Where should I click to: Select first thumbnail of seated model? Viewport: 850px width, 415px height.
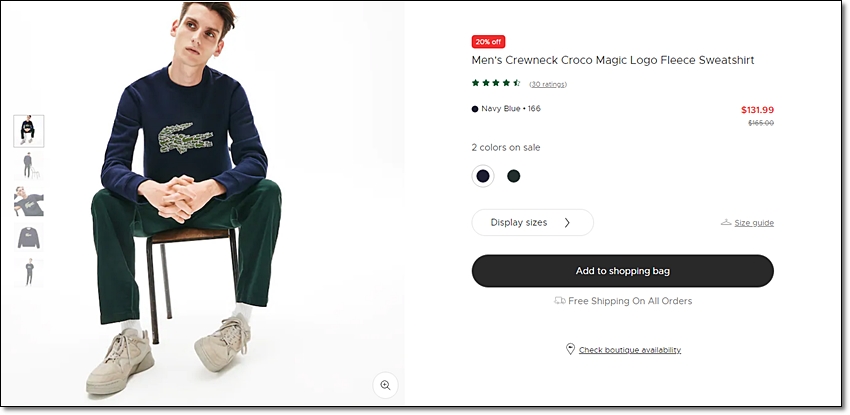(29, 131)
